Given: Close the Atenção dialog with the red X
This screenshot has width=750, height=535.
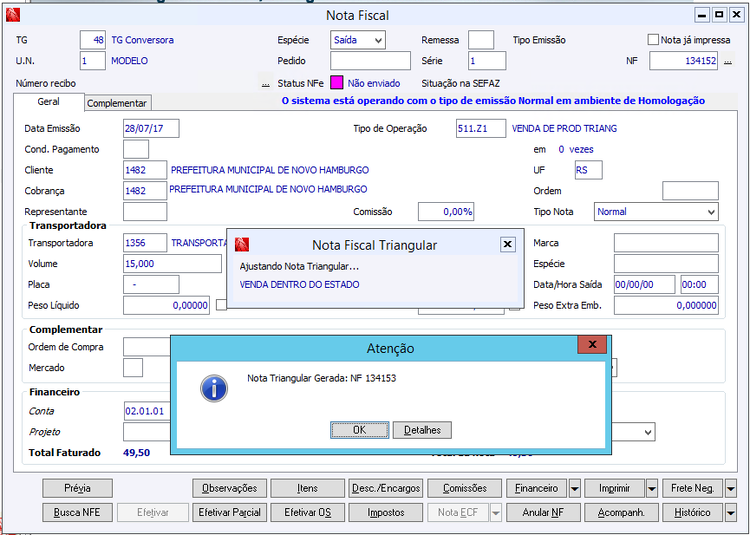Looking at the screenshot, I should click(x=592, y=344).
